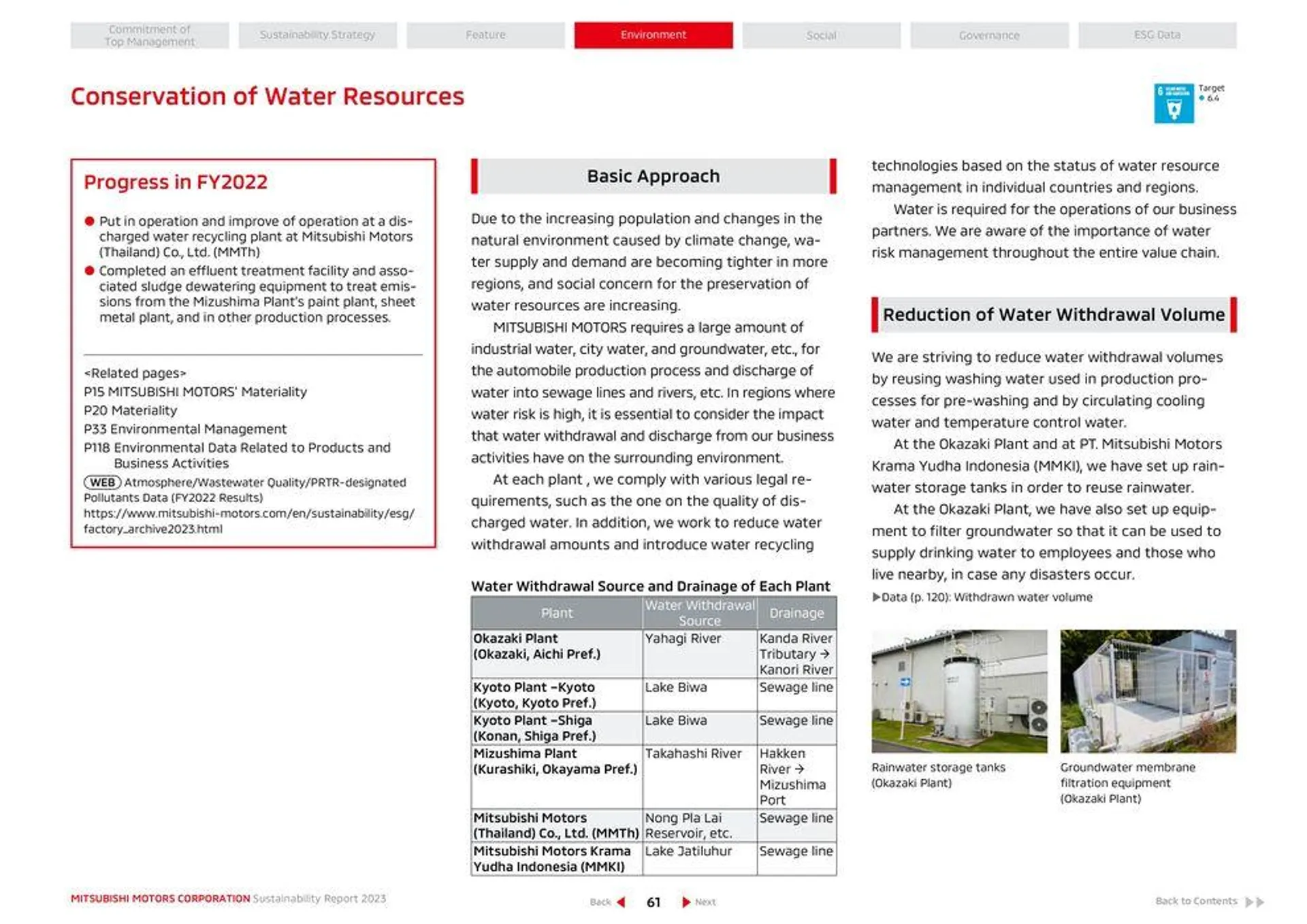Image resolution: width=1307 pixels, height=924 pixels.
Task: Click page number 61
Action: coord(653,902)
